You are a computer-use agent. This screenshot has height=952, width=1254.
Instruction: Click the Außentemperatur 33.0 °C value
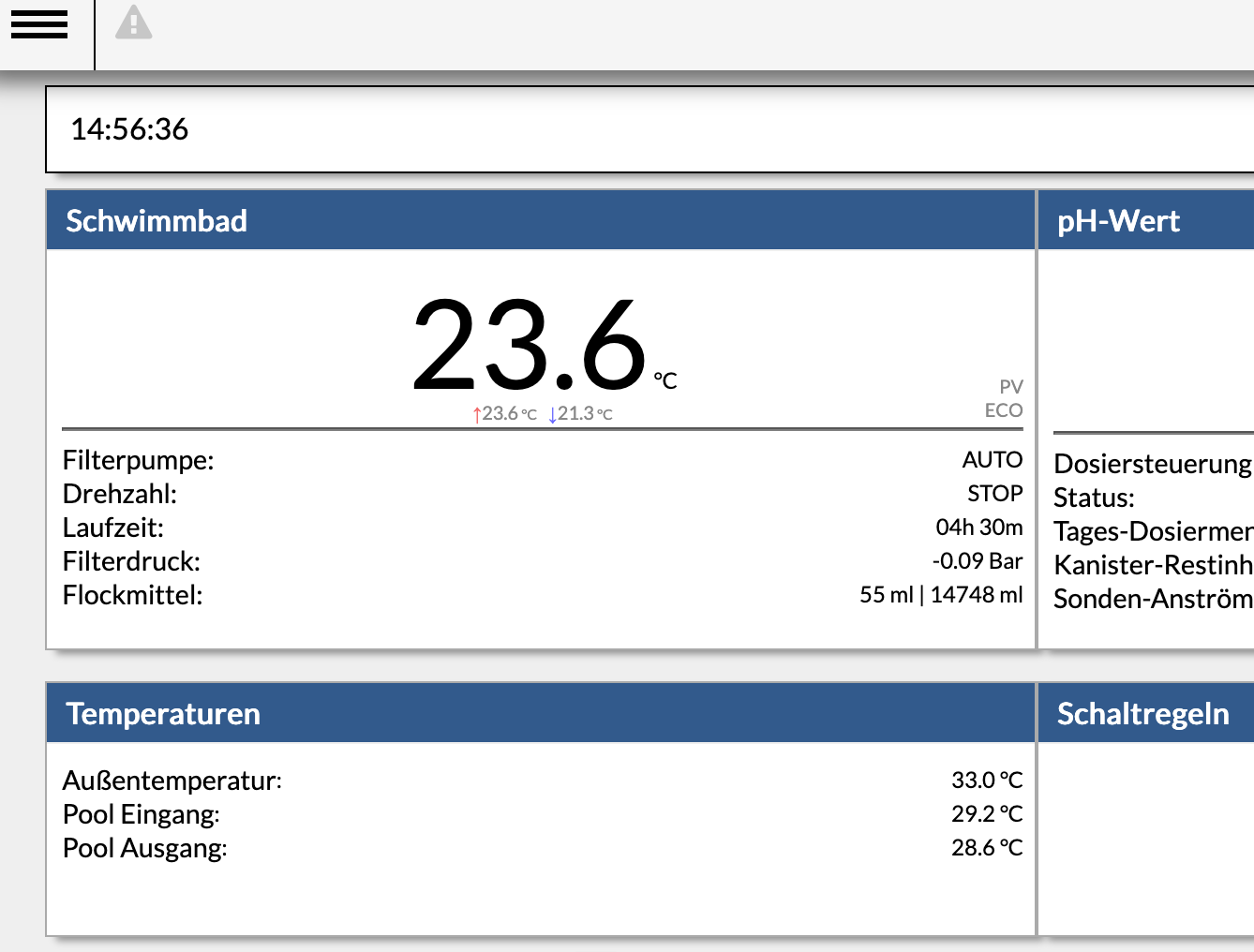(987, 781)
